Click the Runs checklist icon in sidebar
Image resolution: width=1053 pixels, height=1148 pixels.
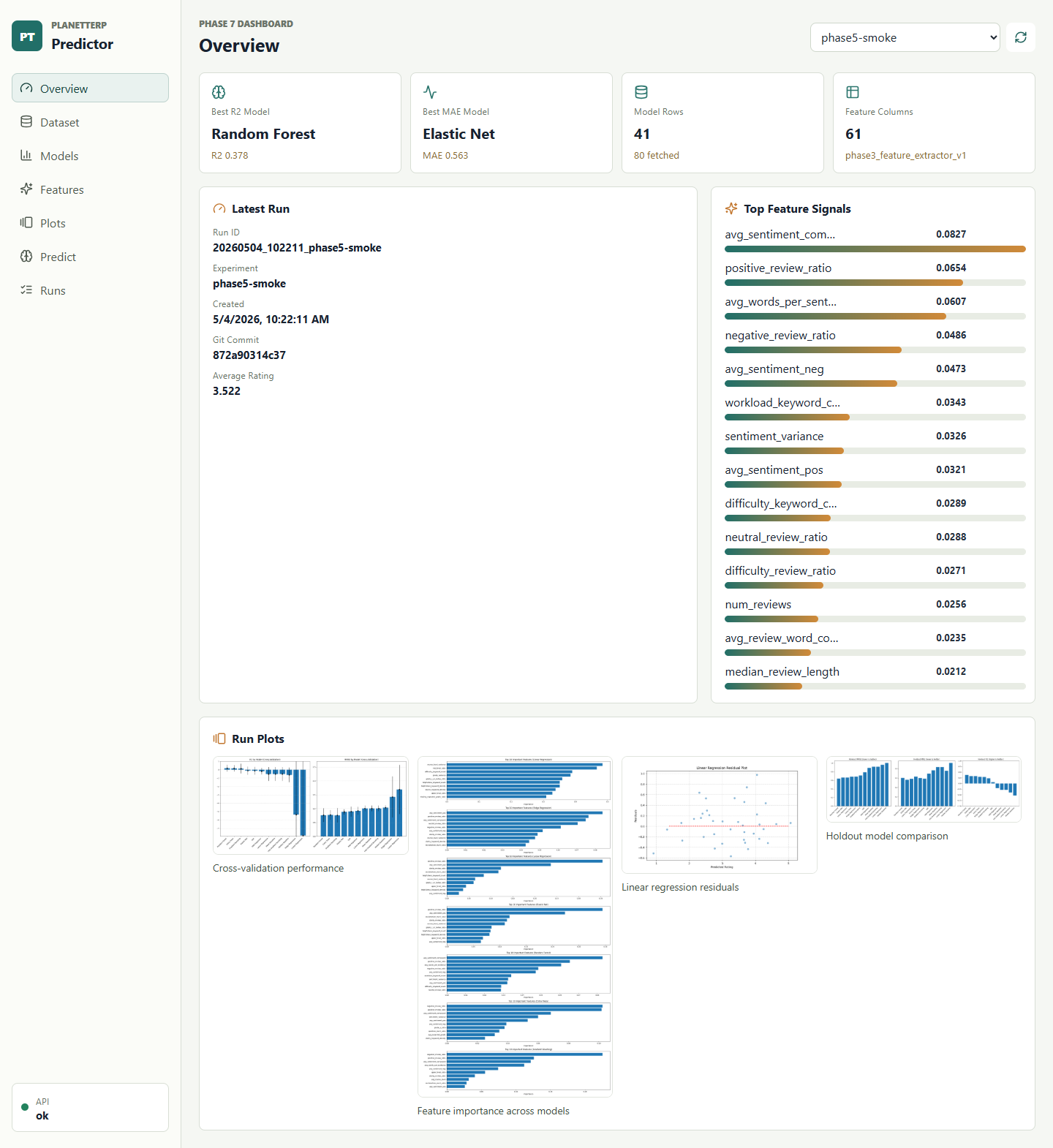click(26, 290)
